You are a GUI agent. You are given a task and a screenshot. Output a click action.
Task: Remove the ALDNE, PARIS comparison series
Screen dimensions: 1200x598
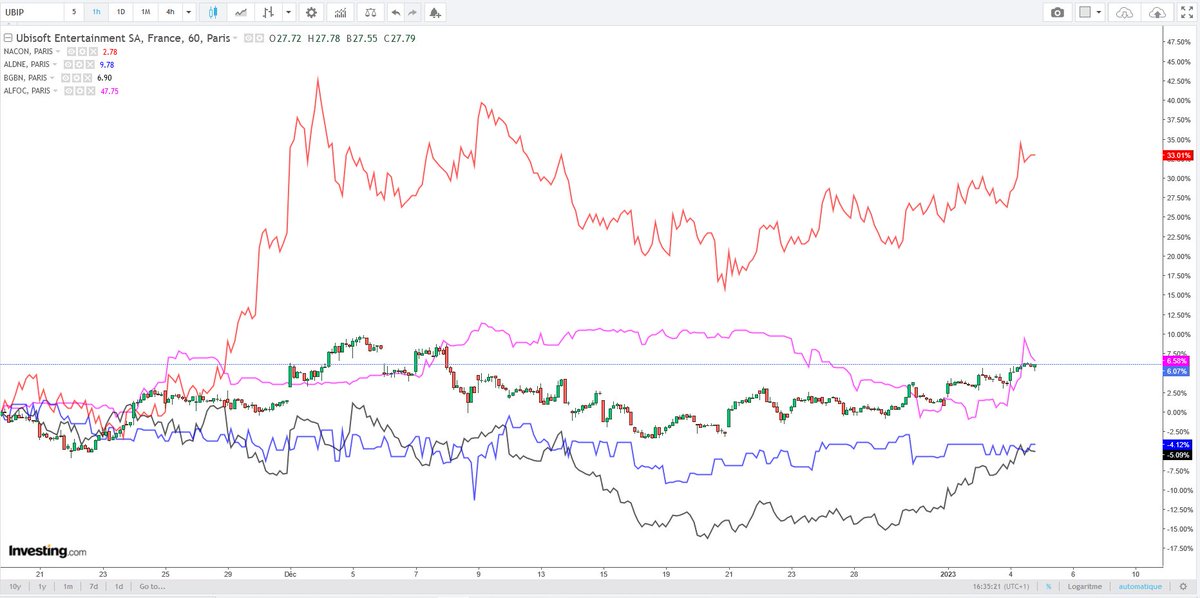pos(88,64)
